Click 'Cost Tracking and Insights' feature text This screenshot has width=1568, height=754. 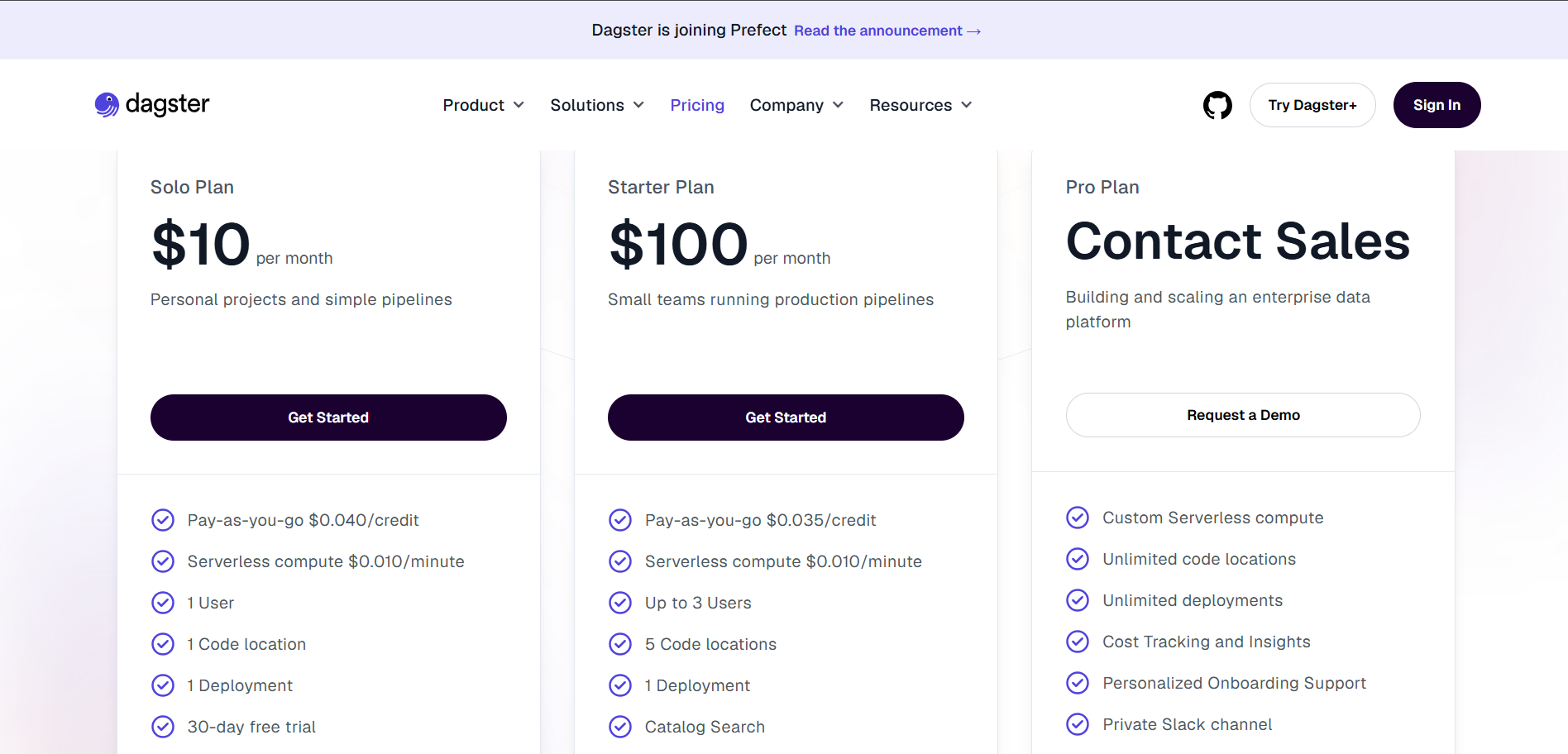[1207, 642]
